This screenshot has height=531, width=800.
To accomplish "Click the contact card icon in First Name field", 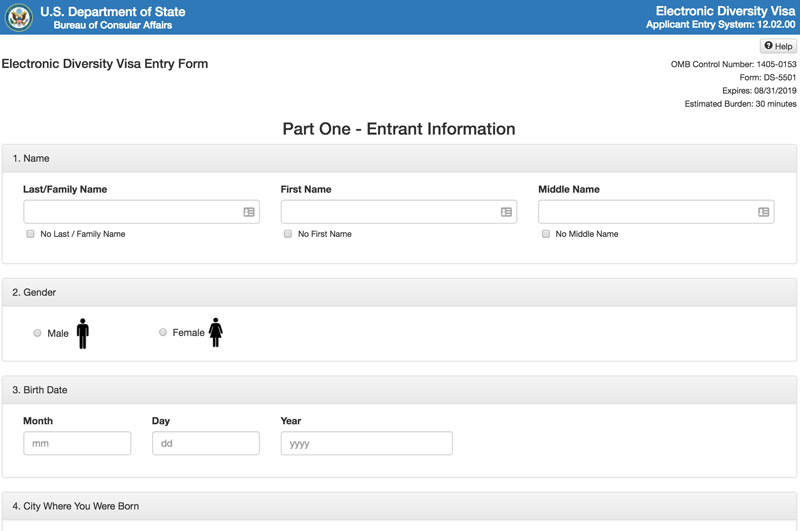I will click(x=506, y=212).
